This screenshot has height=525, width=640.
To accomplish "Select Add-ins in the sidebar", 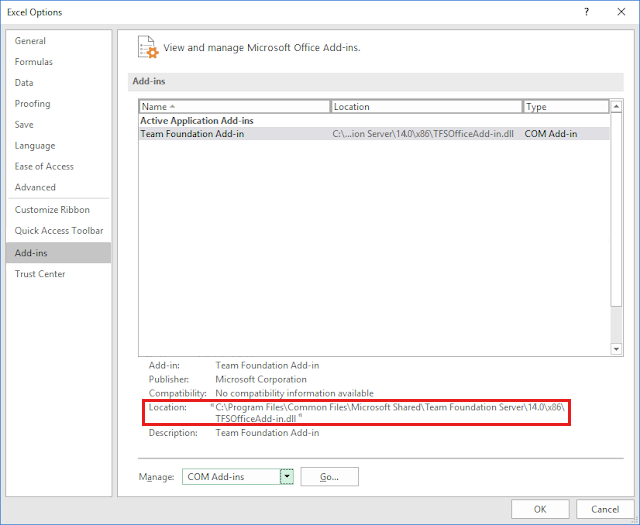I will point(59,253).
